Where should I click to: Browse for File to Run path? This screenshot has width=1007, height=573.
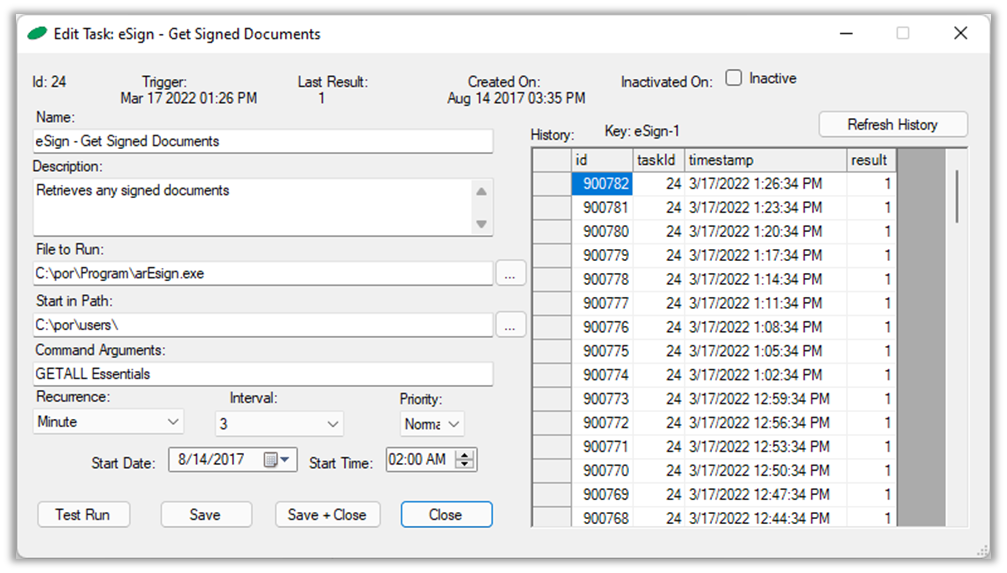511,274
